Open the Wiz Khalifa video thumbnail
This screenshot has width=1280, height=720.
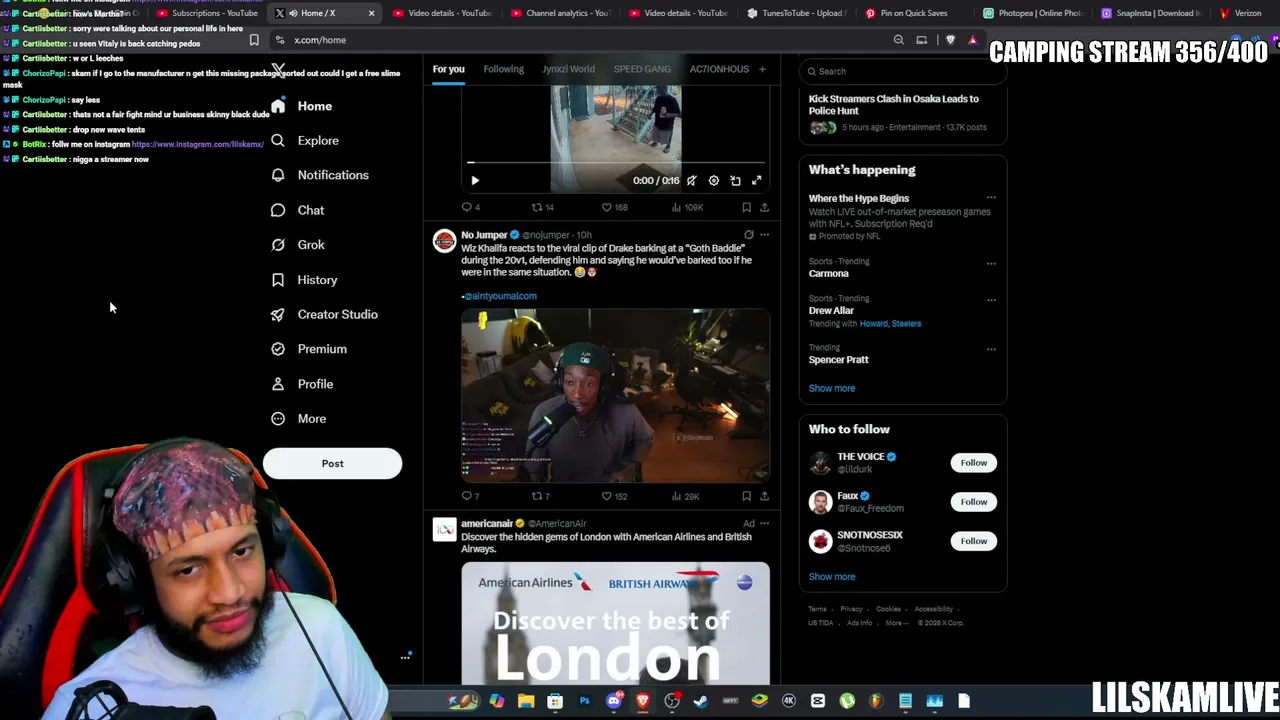616,395
